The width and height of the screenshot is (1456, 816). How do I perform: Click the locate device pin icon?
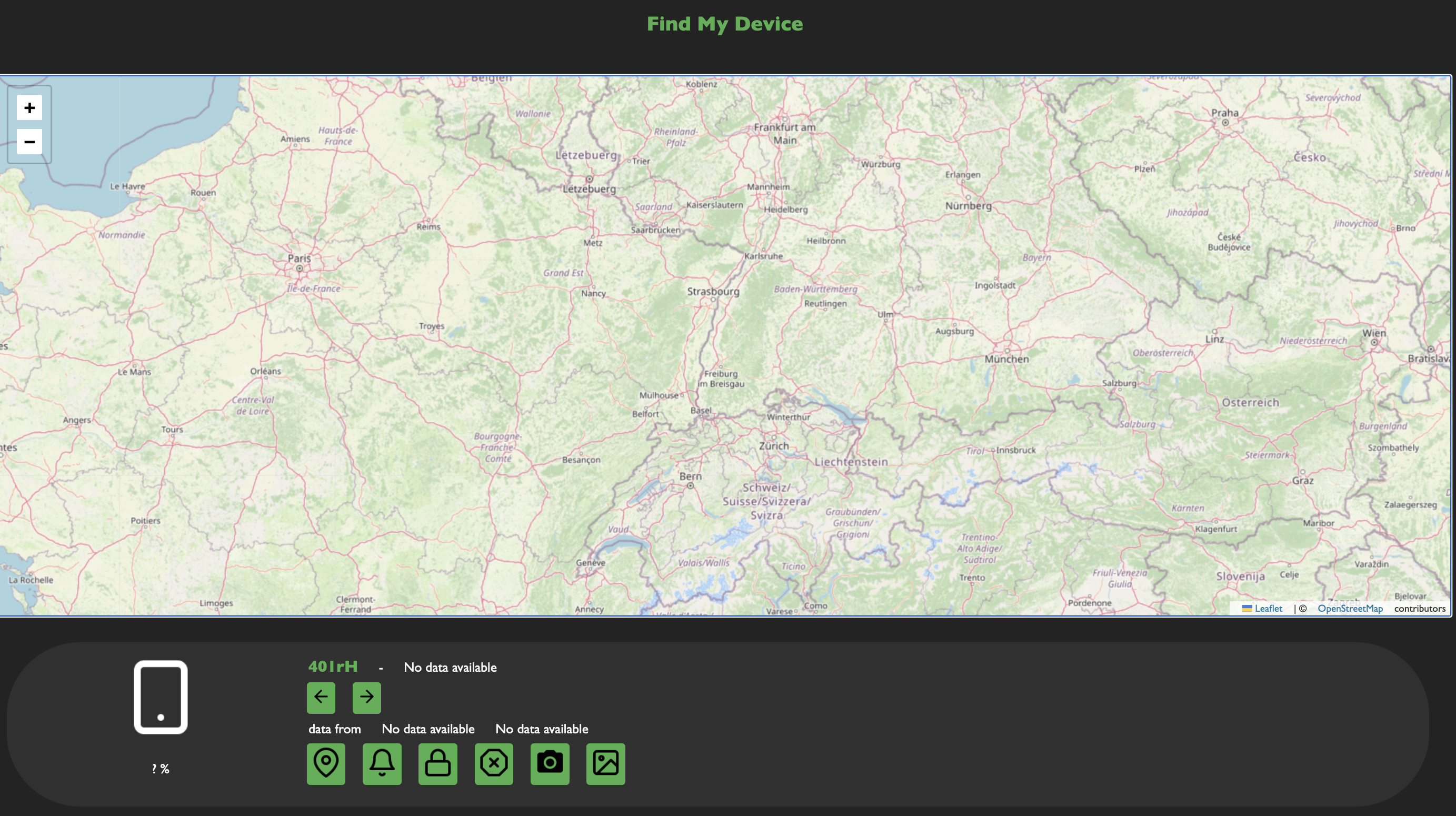(325, 763)
